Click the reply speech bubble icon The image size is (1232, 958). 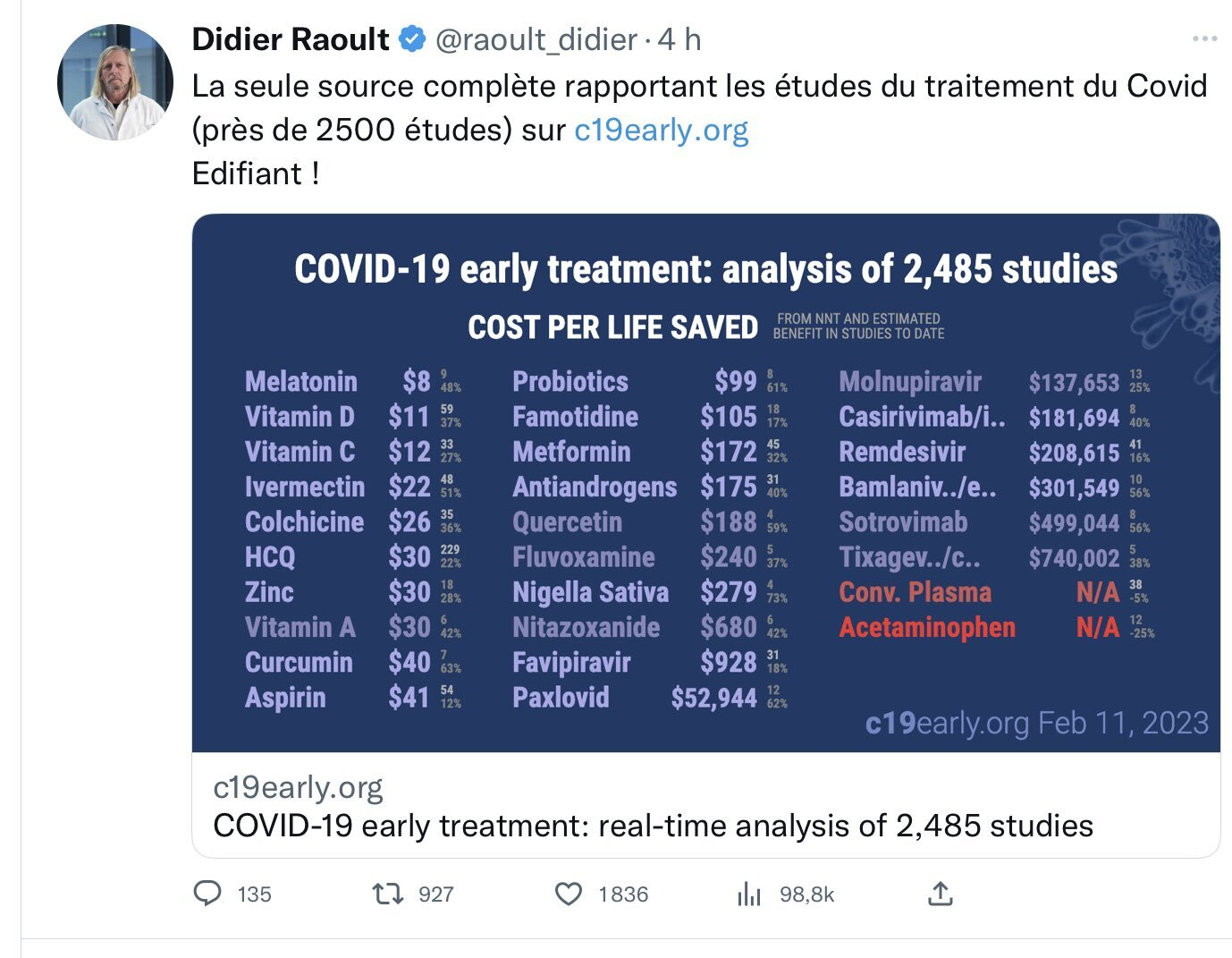pos(207,893)
